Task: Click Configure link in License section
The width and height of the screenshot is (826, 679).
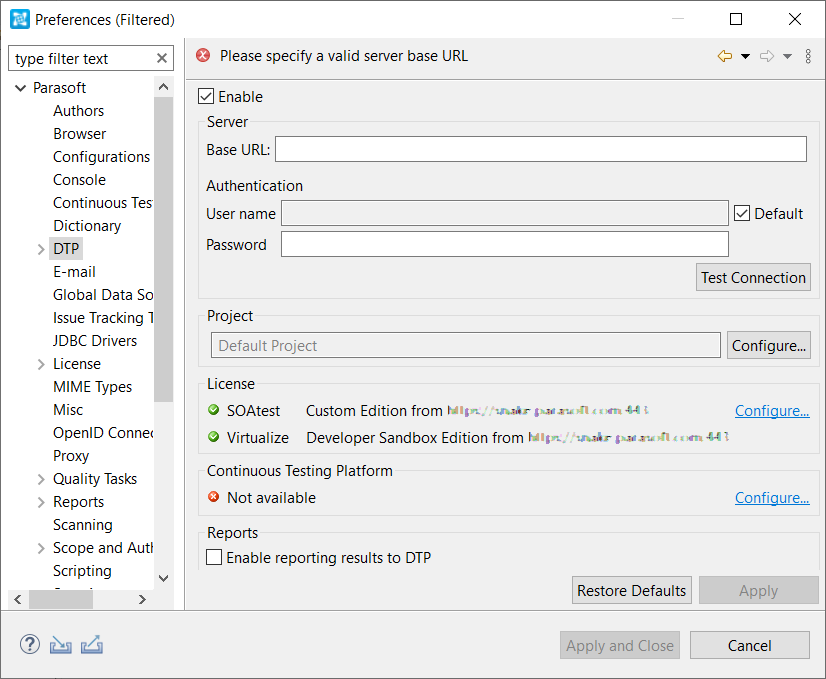Action: click(x=772, y=411)
